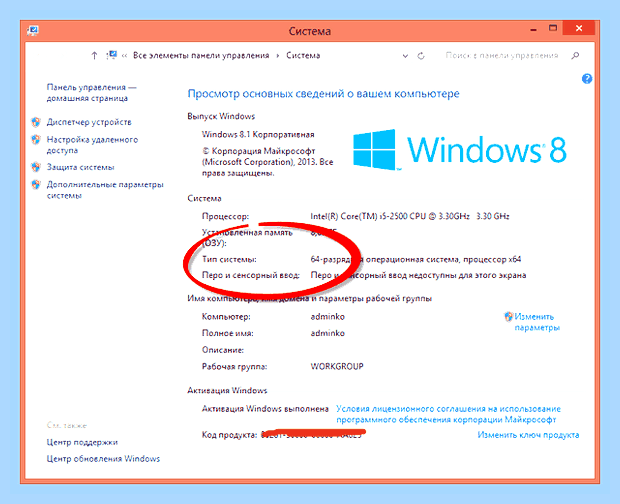The height and width of the screenshot is (504, 620).
Task: Click the Компьютер: adminko value
Action: [x=327, y=317]
